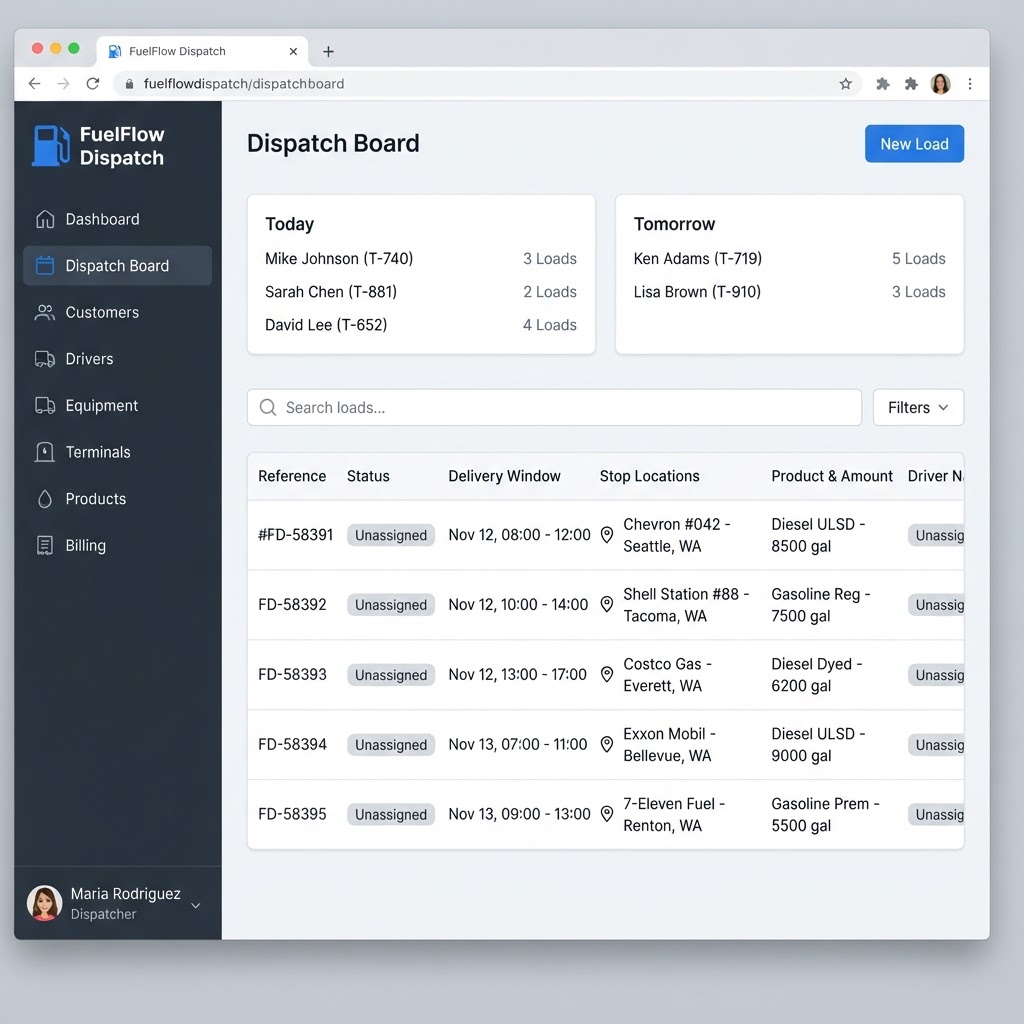Image resolution: width=1024 pixels, height=1024 pixels.
Task: Sort by the Reference column header
Action: (x=292, y=476)
